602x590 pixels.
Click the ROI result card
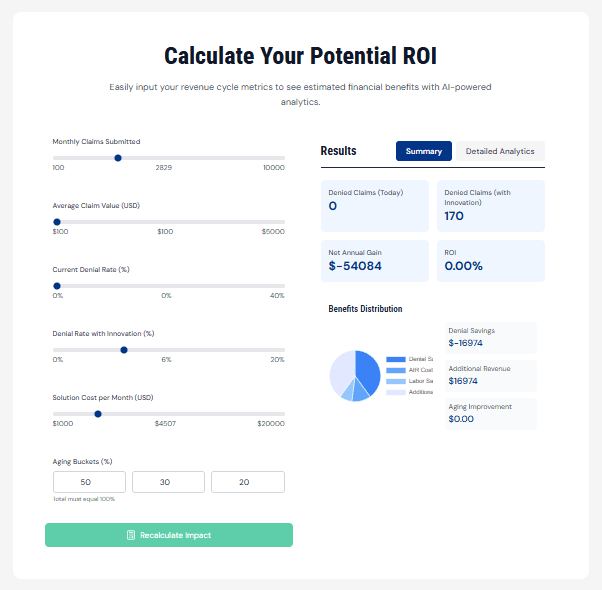pyautogui.click(x=490, y=260)
